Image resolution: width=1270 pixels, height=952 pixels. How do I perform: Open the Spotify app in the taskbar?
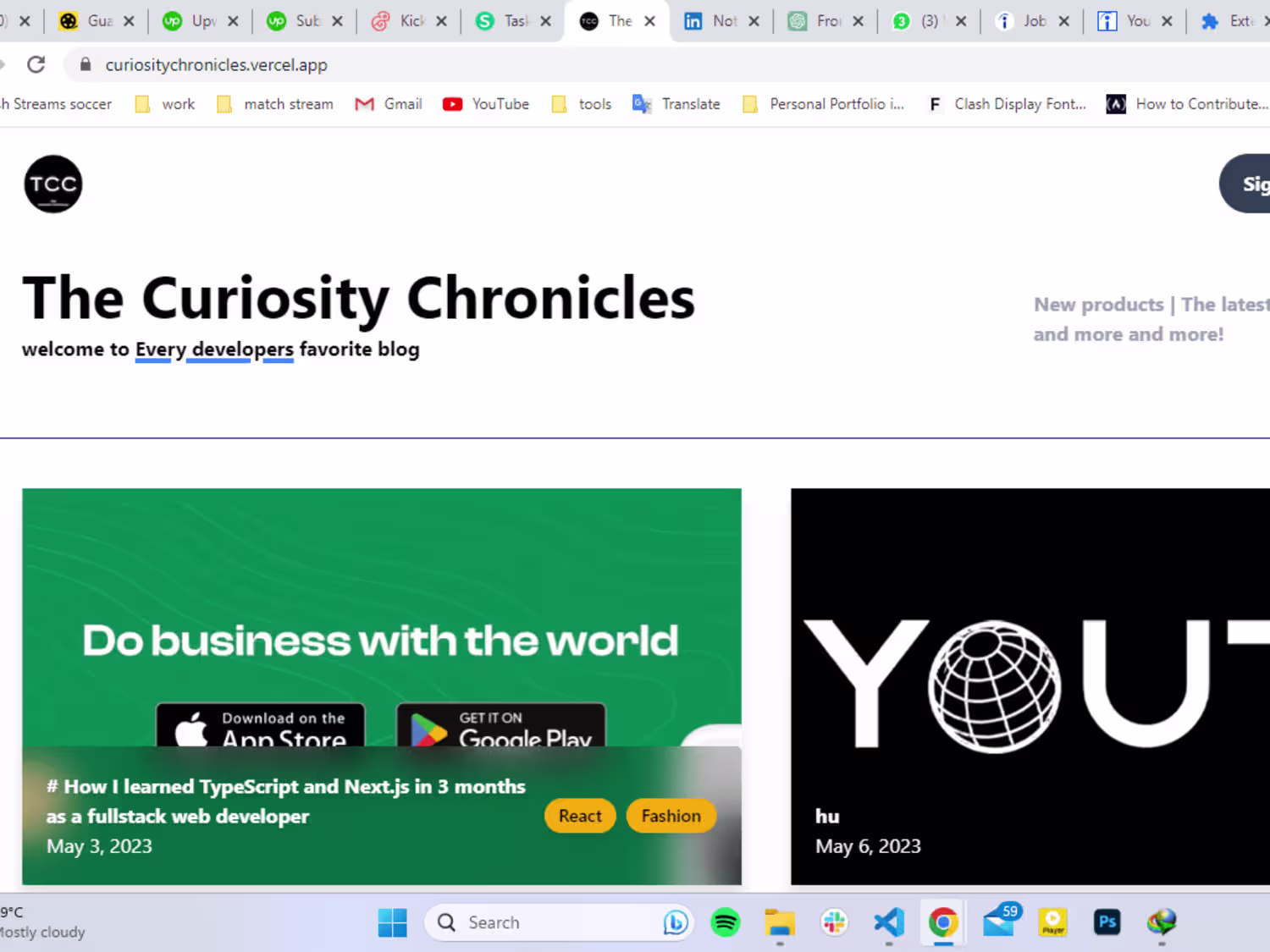(x=725, y=922)
